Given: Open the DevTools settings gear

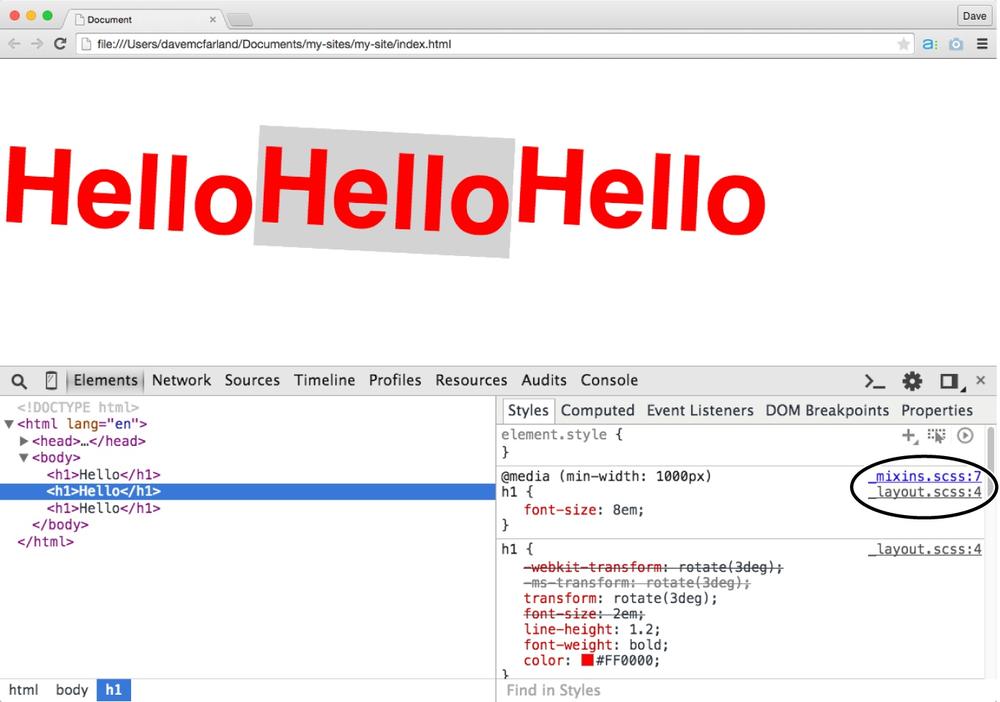Looking at the screenshot, I should click(912, 381).
